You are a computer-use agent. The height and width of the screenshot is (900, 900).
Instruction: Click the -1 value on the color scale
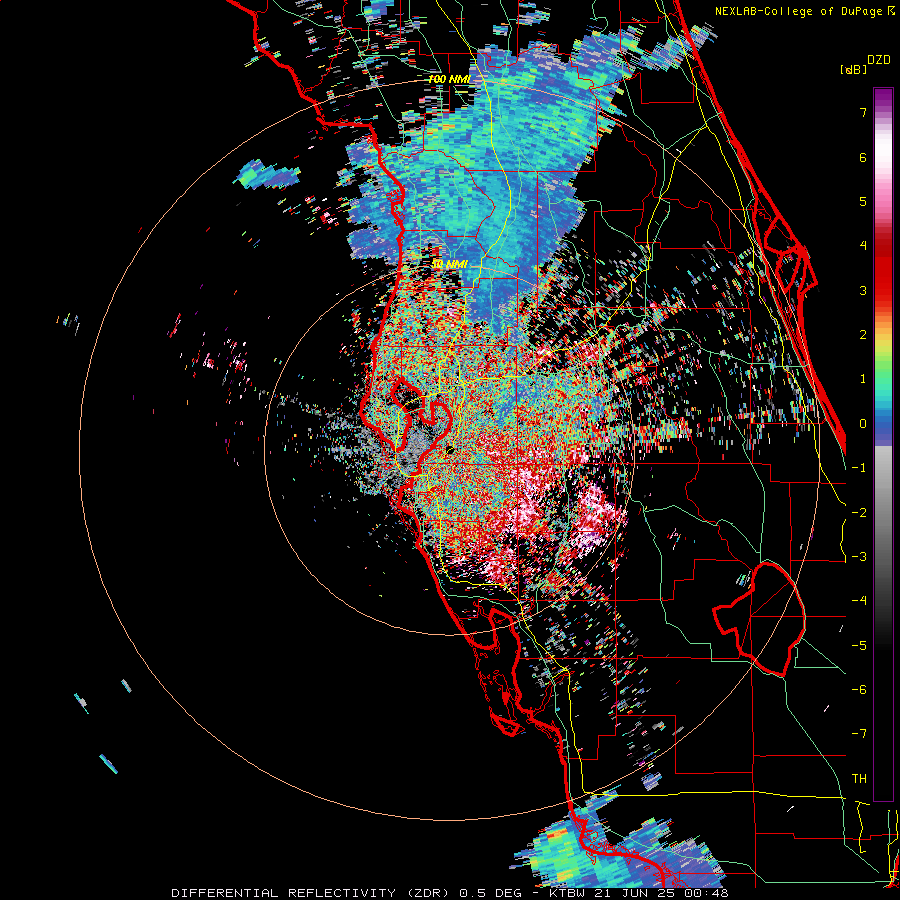[x=859, y=467]
